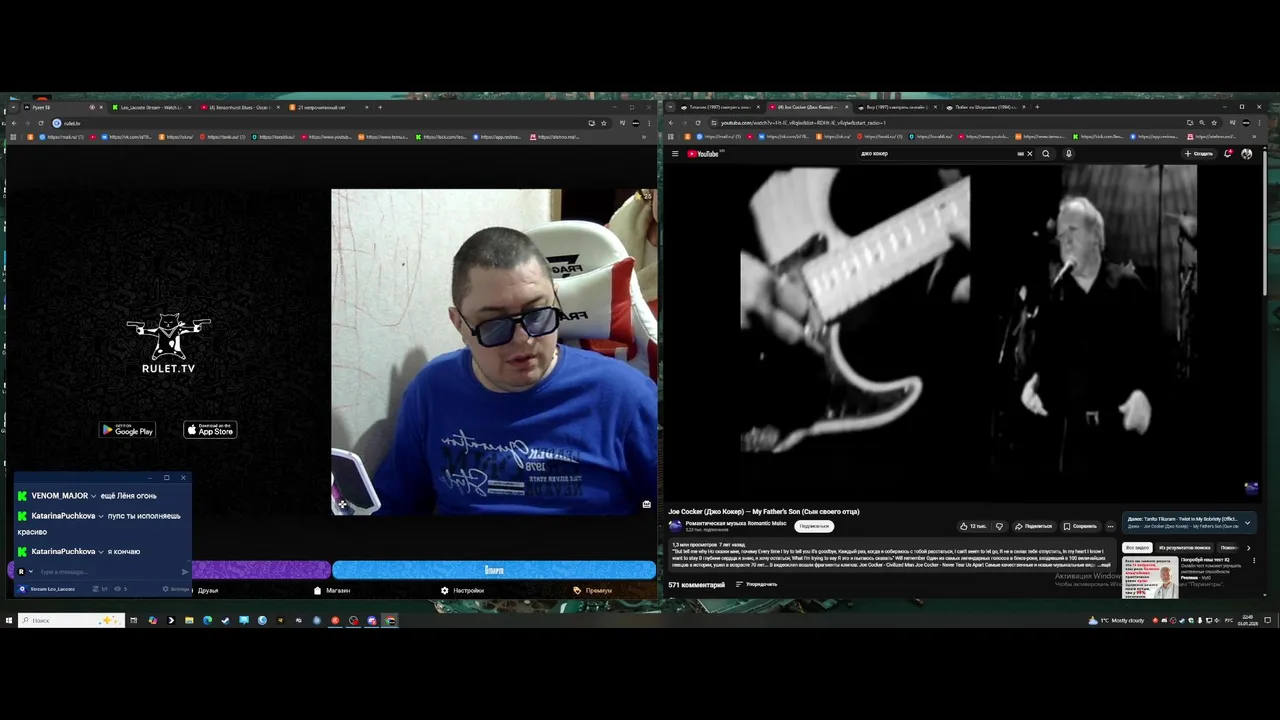Send chat message with arrow icon
This screenshot has height=720, width=1280.
[x=185, y=572]
